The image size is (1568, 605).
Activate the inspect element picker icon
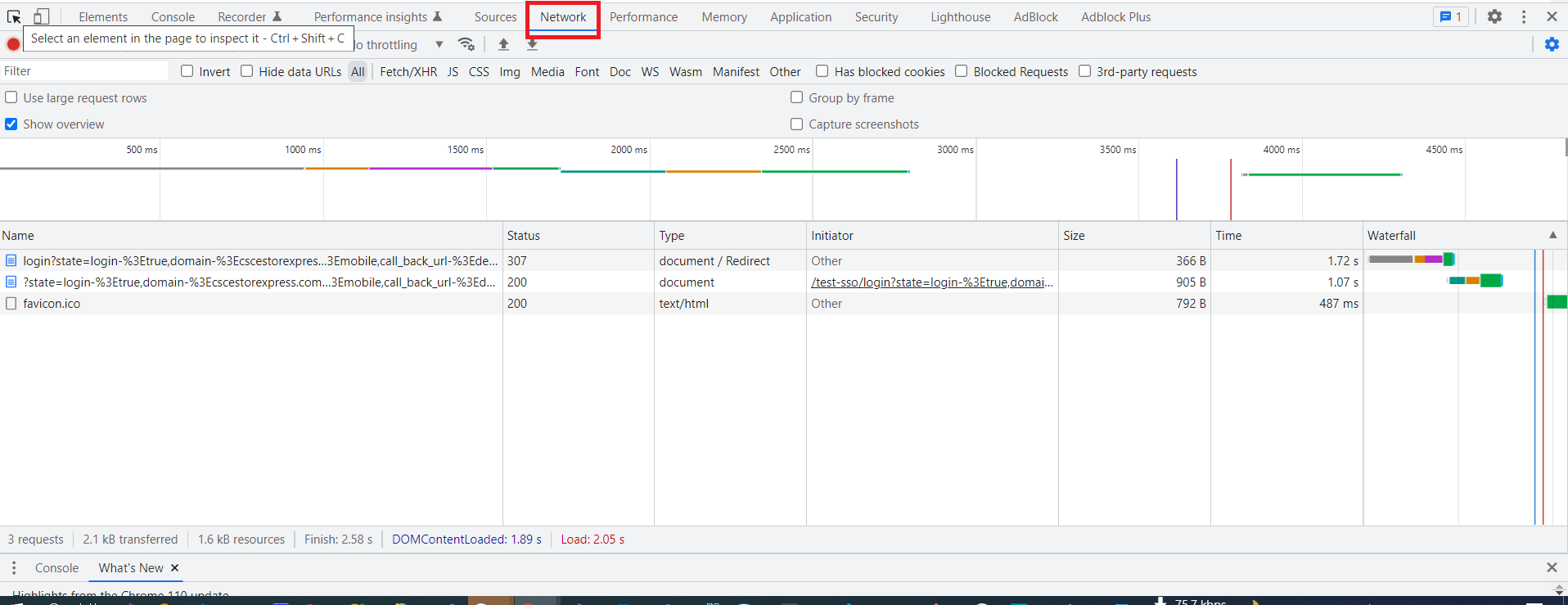coord(14,16)
